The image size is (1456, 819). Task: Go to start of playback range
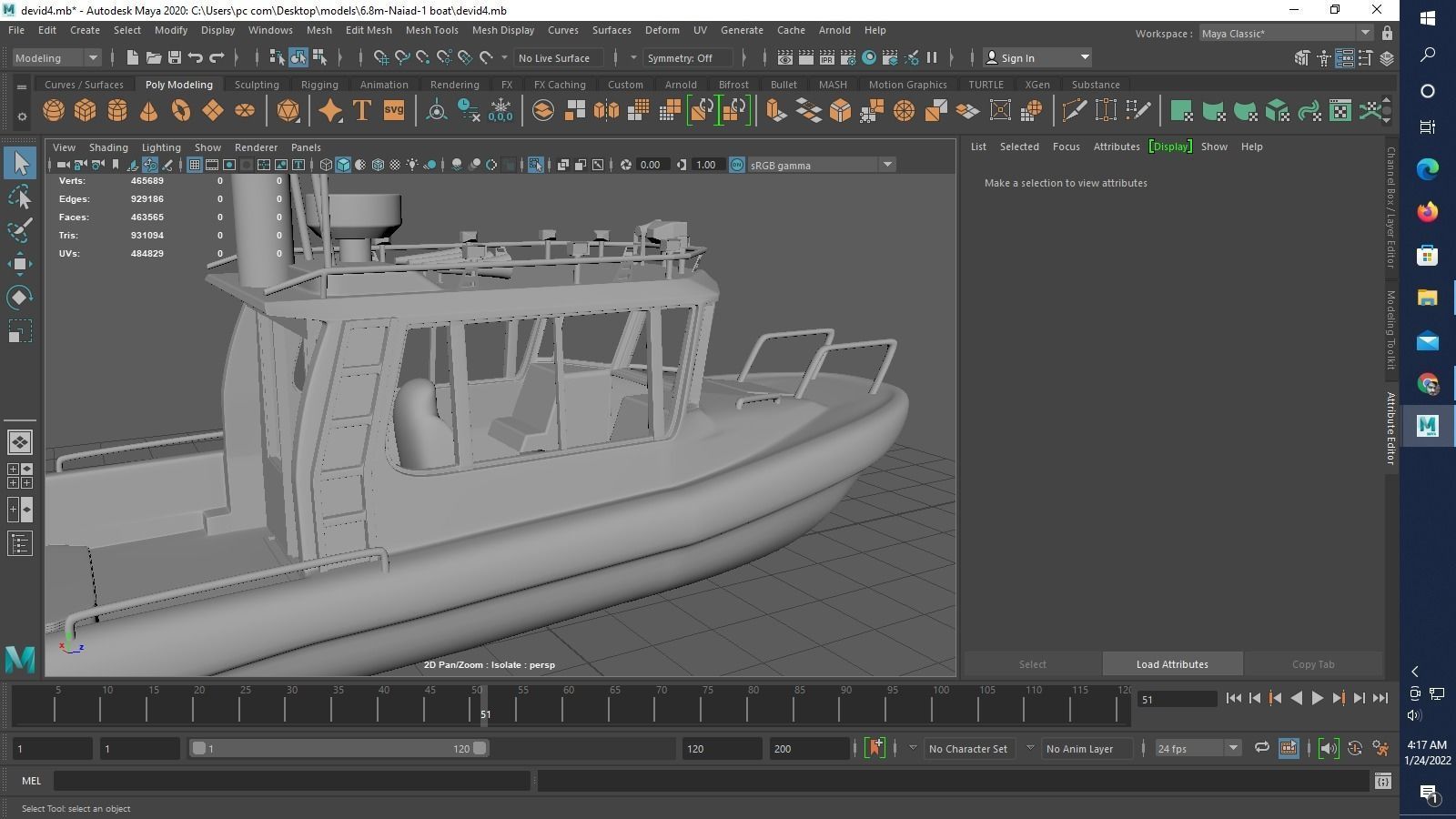(x=1233, y=699)
